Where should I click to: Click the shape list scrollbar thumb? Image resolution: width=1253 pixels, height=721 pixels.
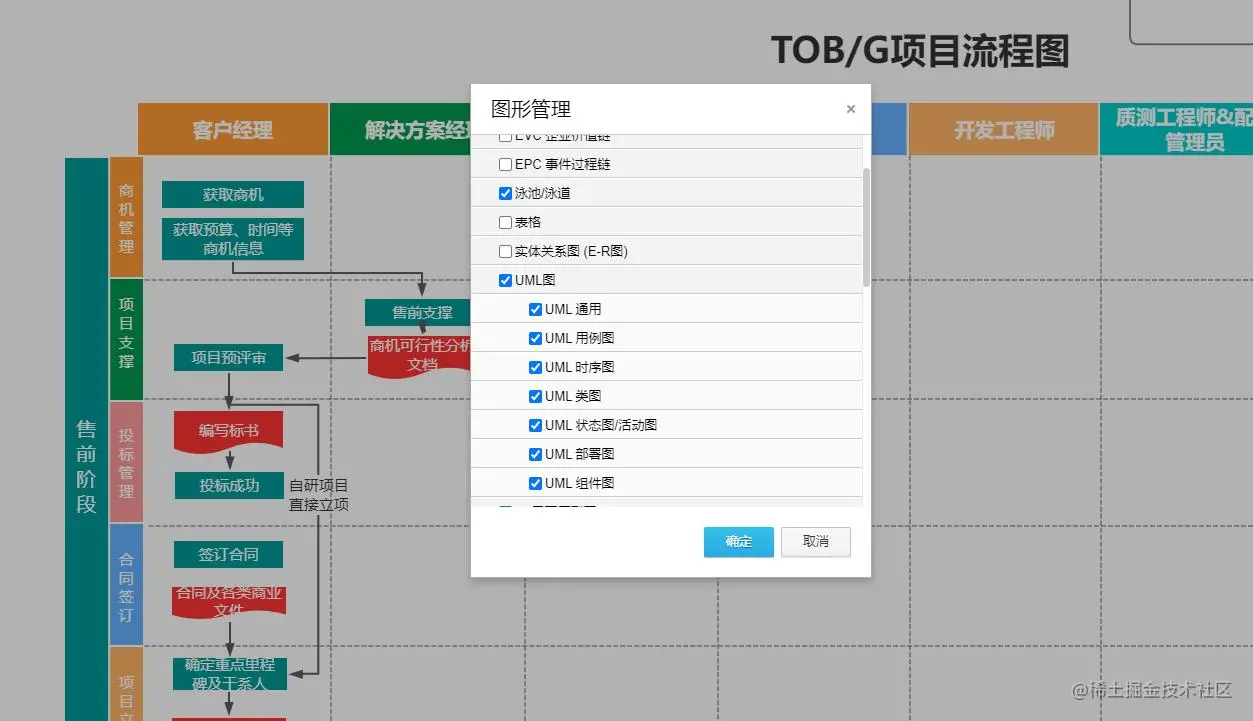point(866,226)
